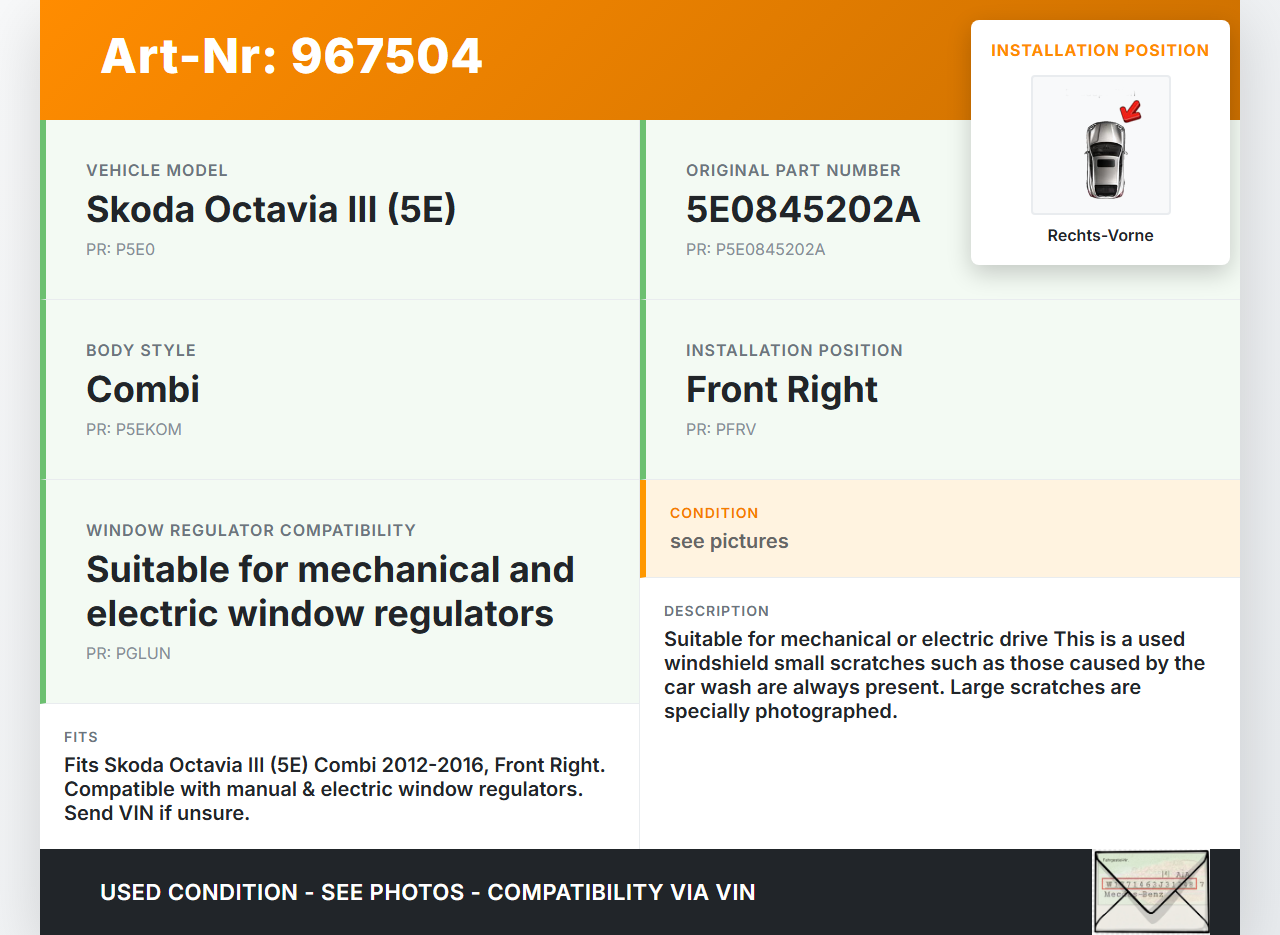Image resolution: width=1280 pixels, height=935 pixels.
Task: Click the PR: PGLUN code
Action: click(x=128, y=653)
